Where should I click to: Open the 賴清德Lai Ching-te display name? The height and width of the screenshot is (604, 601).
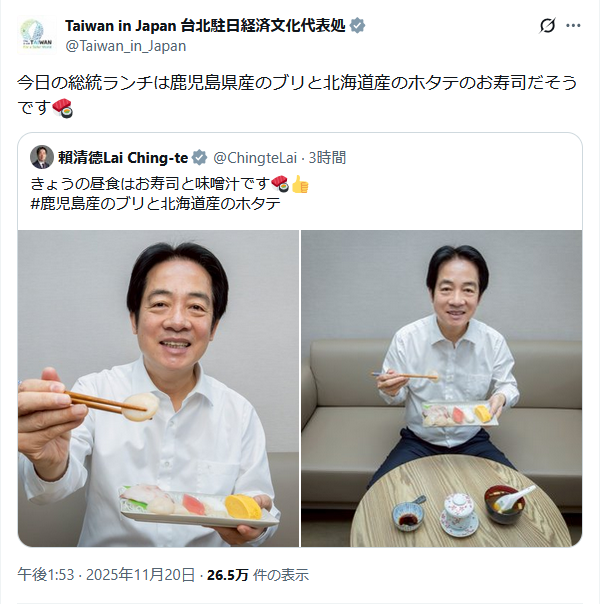click(x=123, y=158)
